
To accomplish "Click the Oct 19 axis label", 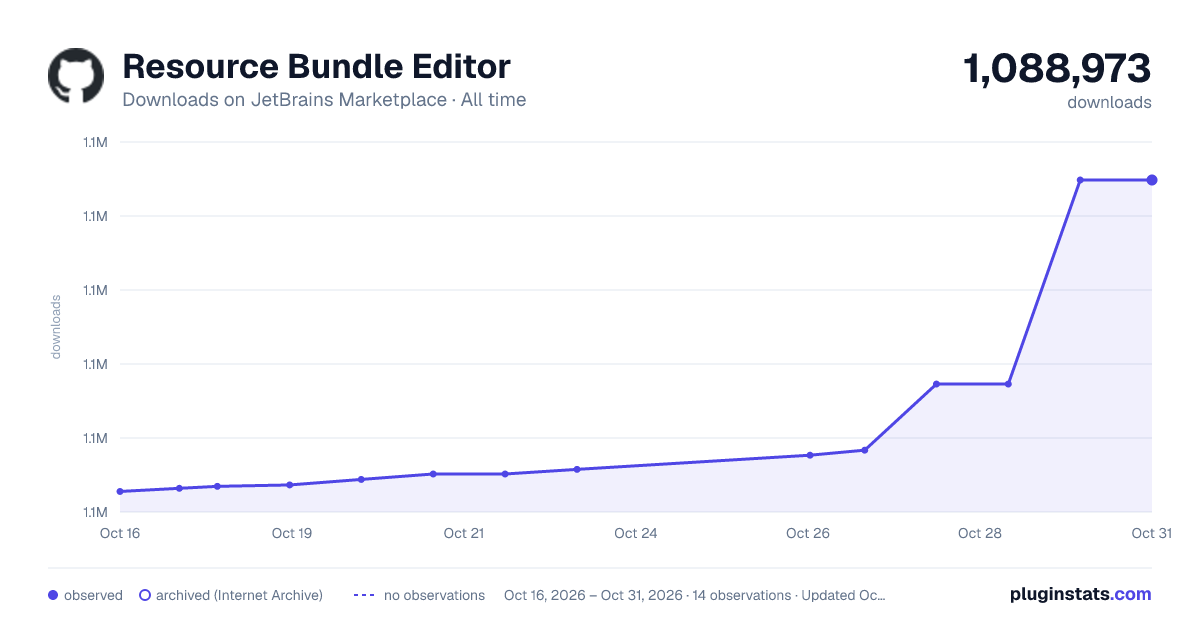I will [292, 533].
